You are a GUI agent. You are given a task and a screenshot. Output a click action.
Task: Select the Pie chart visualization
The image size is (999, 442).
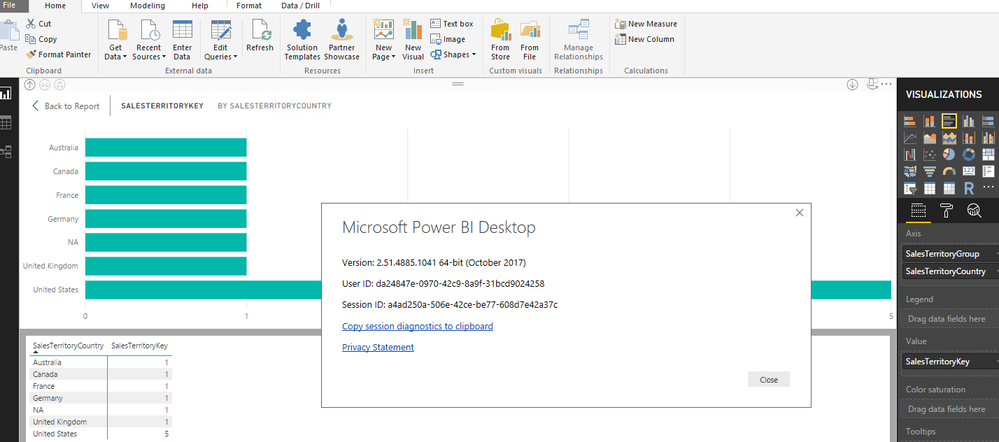949,155
